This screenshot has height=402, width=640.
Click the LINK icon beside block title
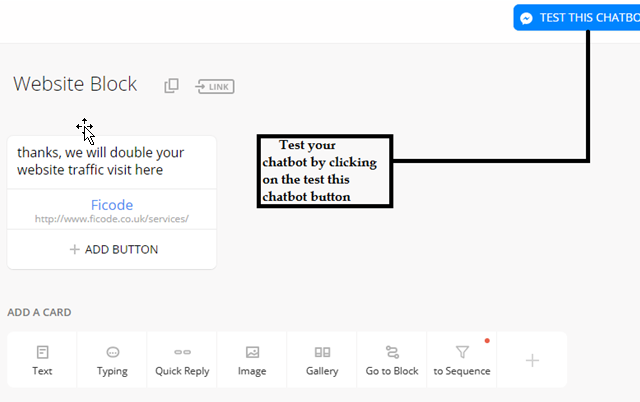pyautogui.click(x=214, y=86)
